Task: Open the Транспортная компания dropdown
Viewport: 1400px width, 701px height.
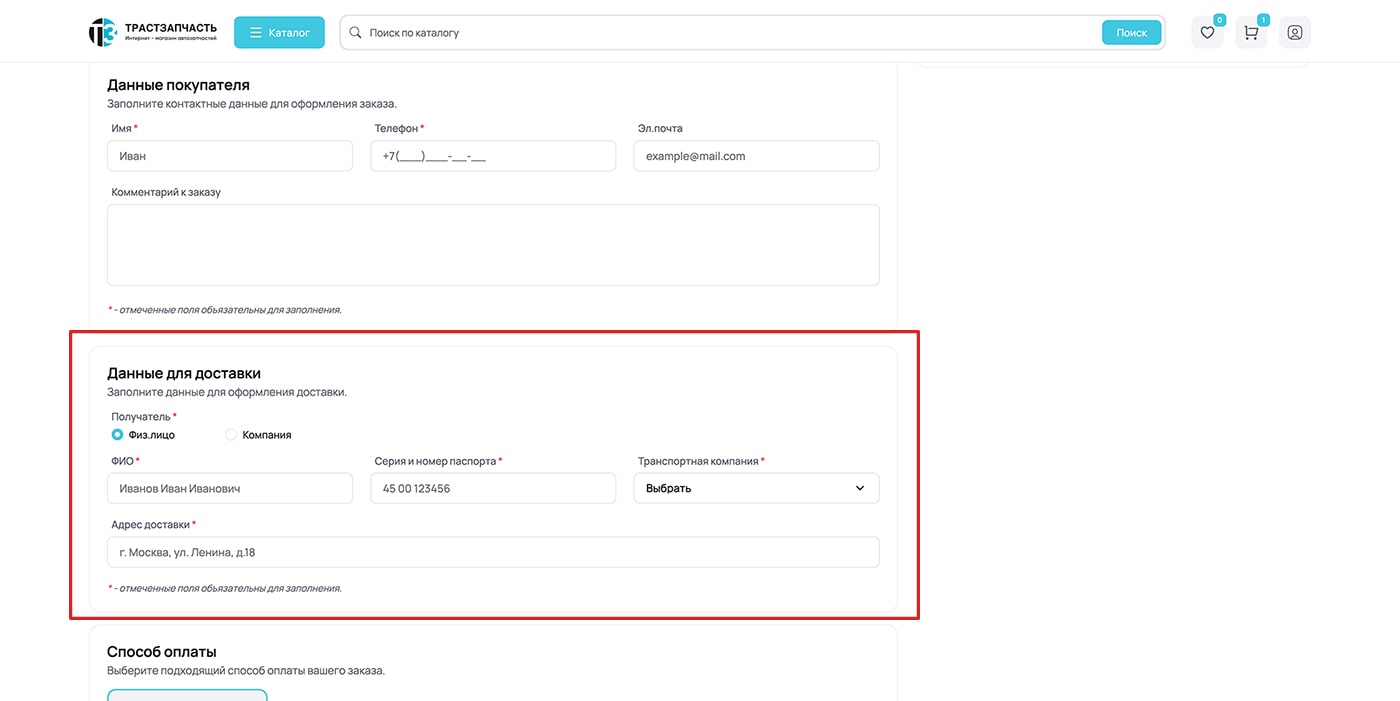Action: pos(756,489)
